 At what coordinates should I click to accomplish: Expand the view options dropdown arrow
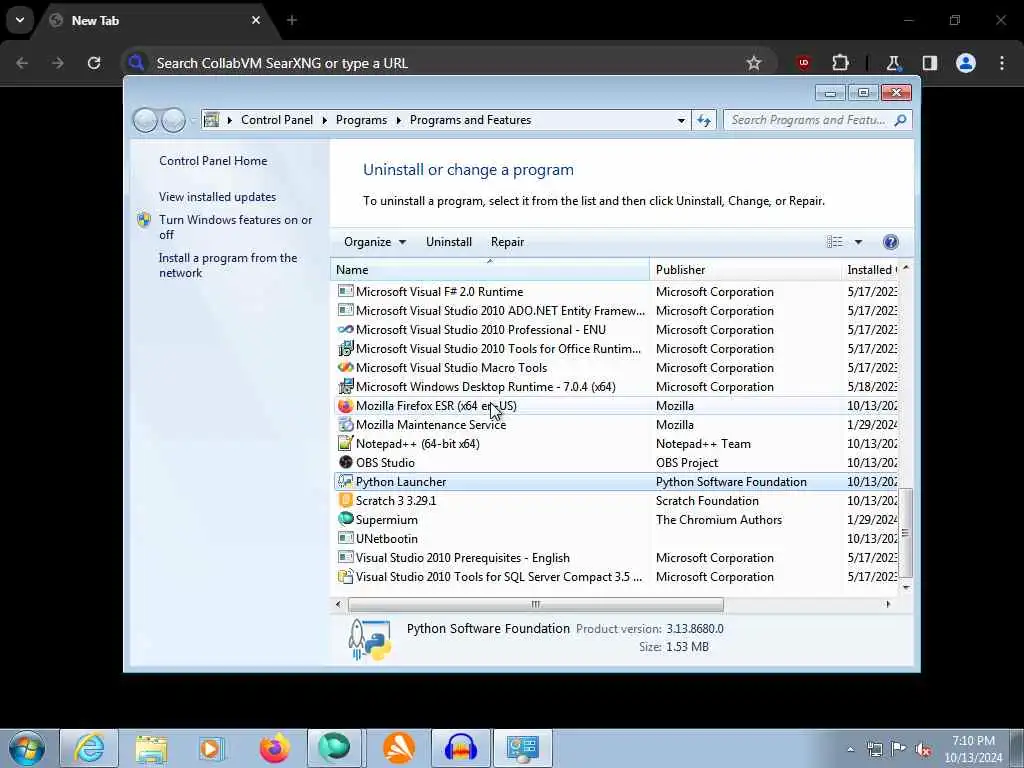point(858,242)
